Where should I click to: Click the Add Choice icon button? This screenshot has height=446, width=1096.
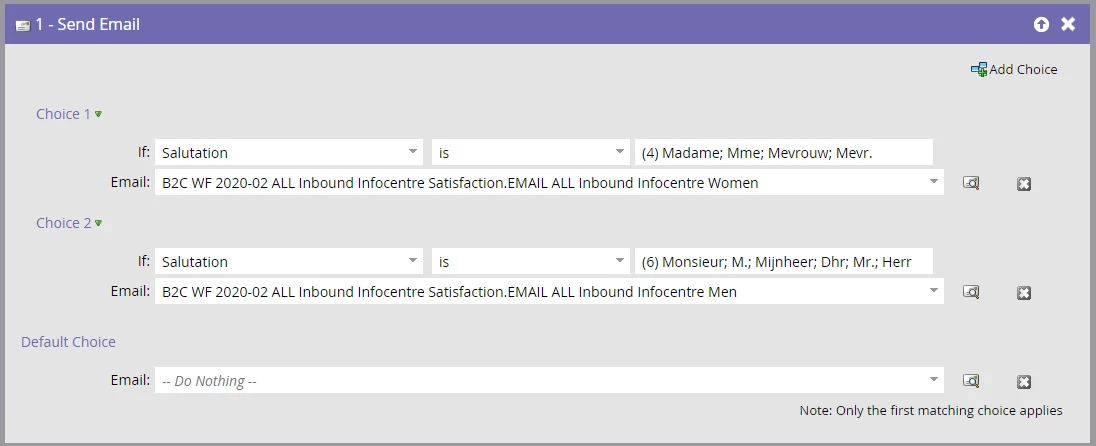979,69
